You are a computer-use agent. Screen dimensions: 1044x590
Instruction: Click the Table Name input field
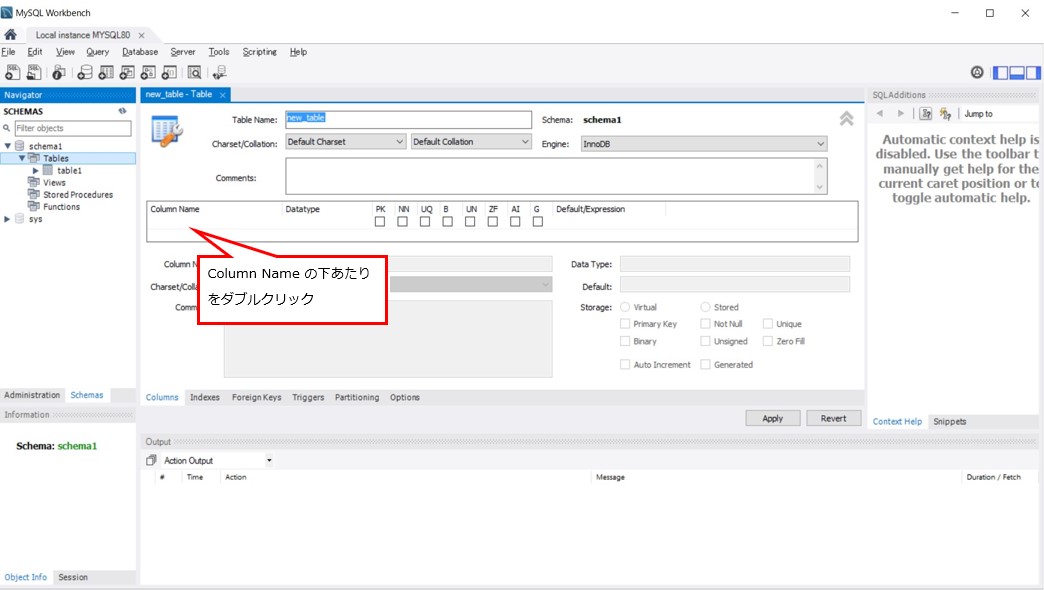pos(408,119)
